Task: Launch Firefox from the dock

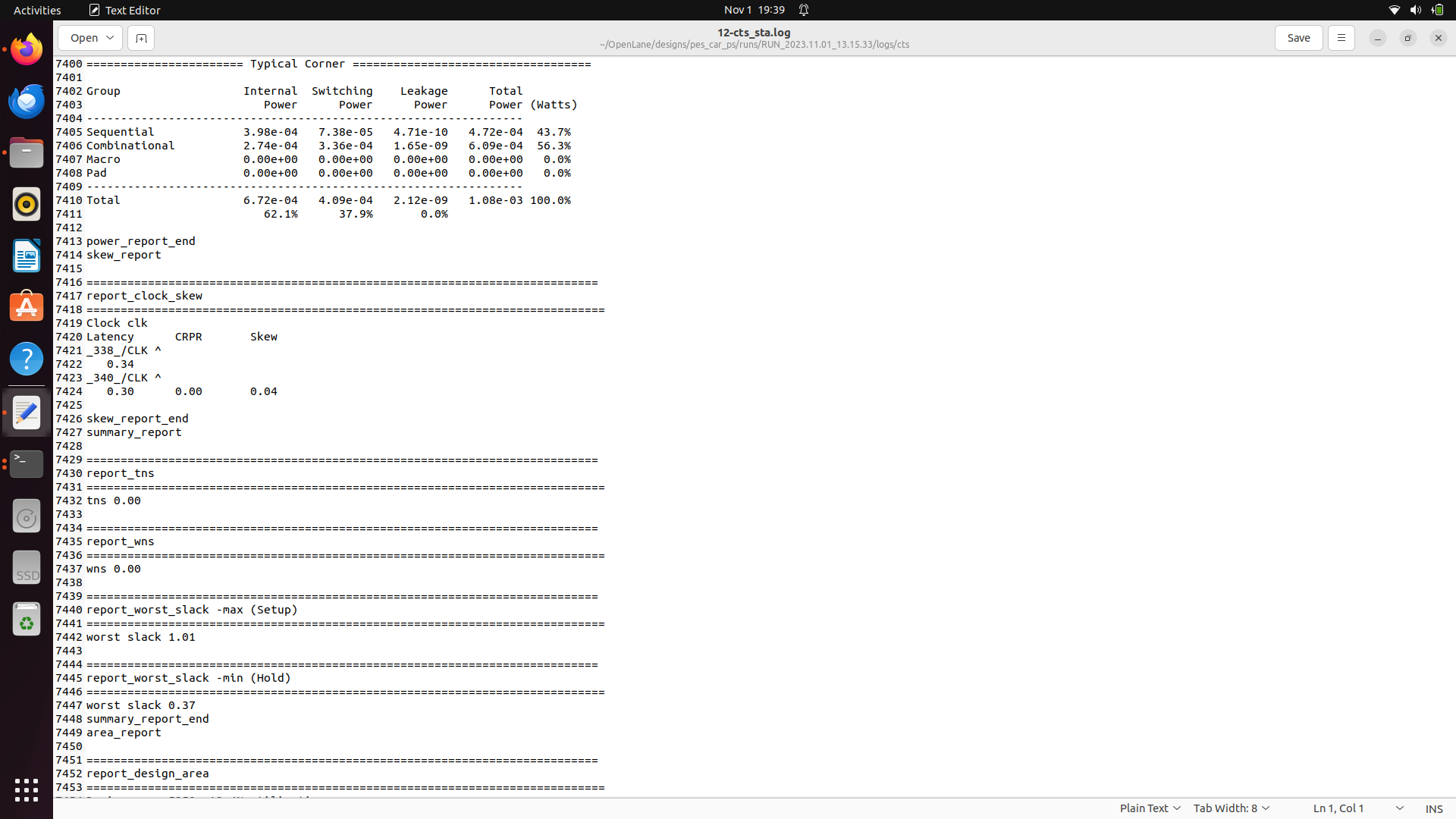Action: (x=27, y=50)
